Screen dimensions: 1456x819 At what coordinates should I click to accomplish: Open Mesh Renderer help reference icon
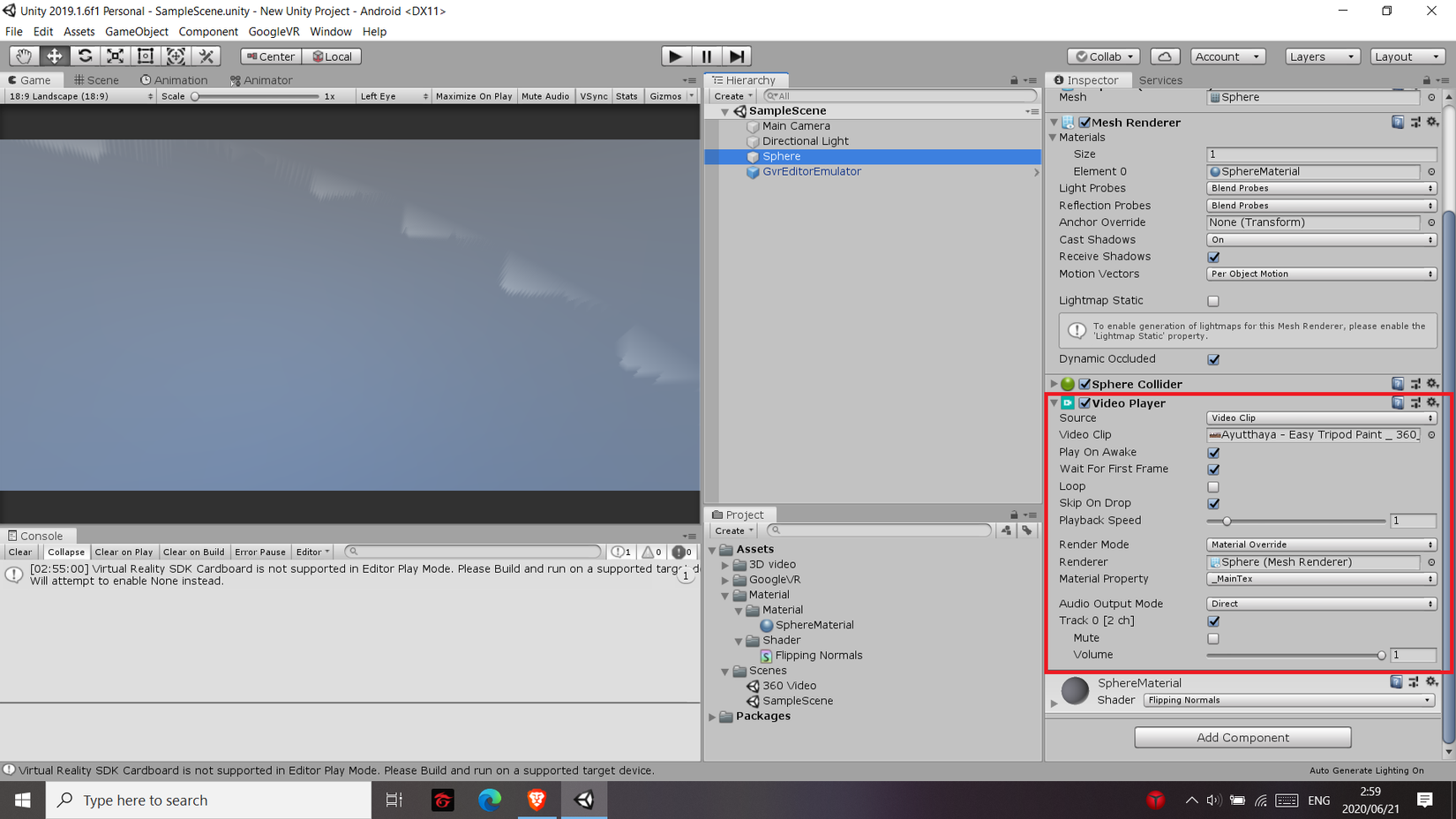tap(1398, 122)
